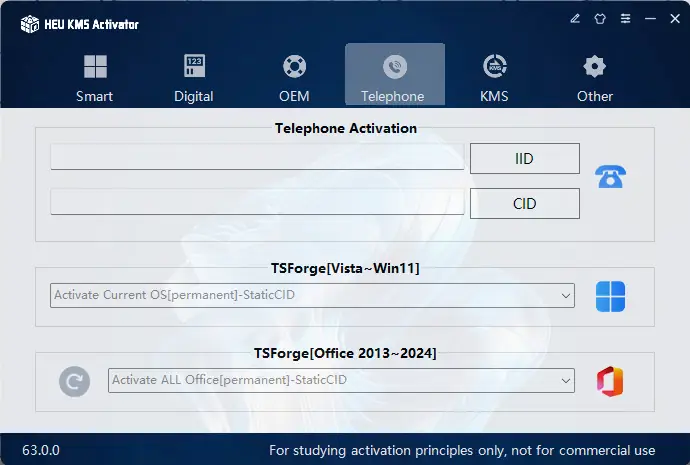Image resolution: width=690 pixels, height=465 pixels.
Task: Switch to the Digital tab
Action: 194,78
